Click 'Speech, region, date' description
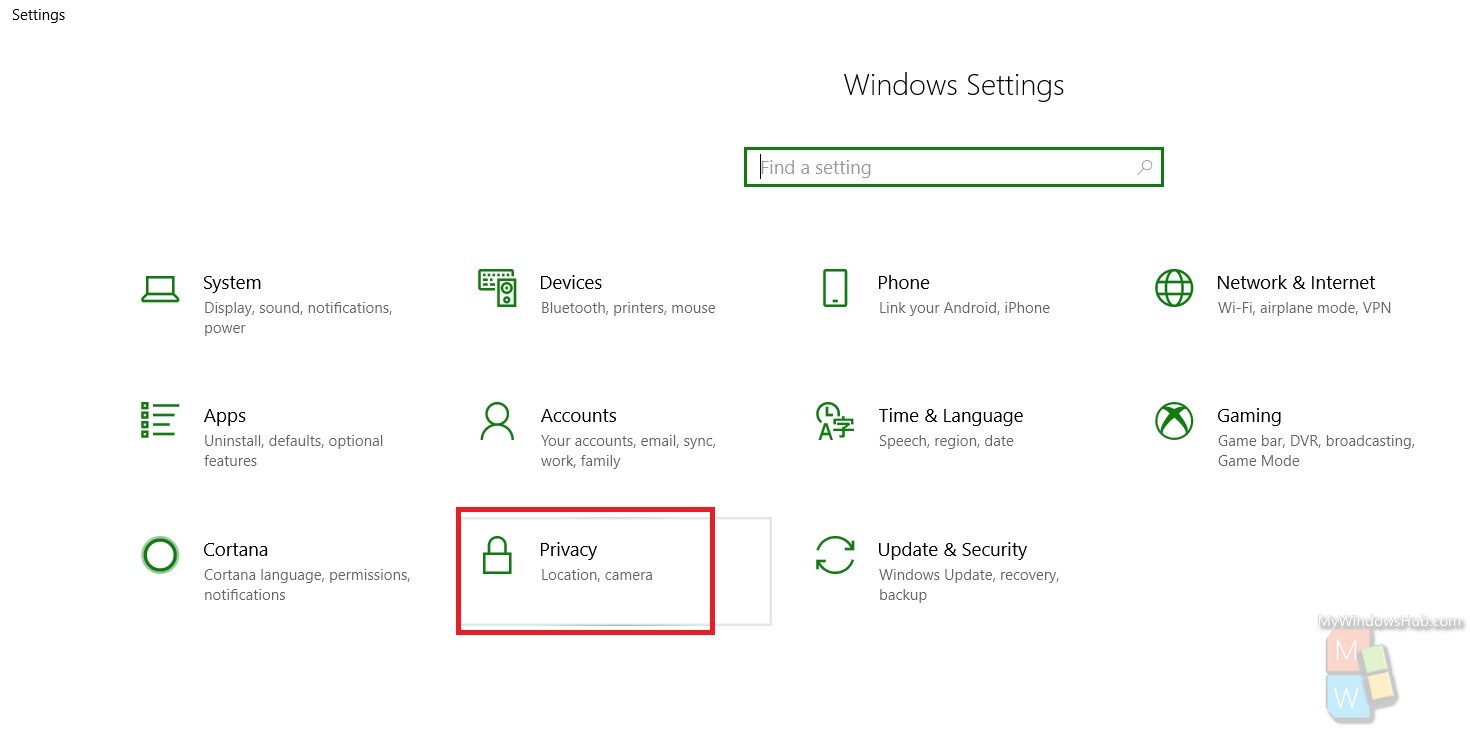The image size is (1470, 755). (x=946, y=441)
